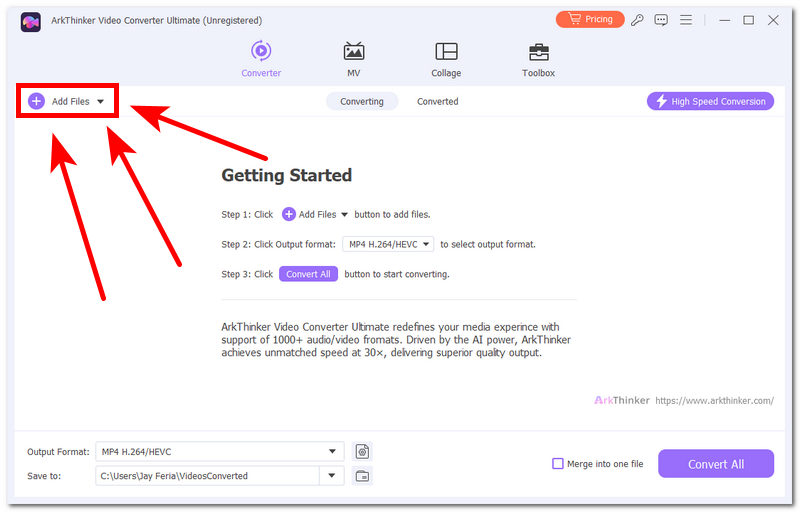Select the Converting tab
The image size is (800, 512).
tap(362, 101)
